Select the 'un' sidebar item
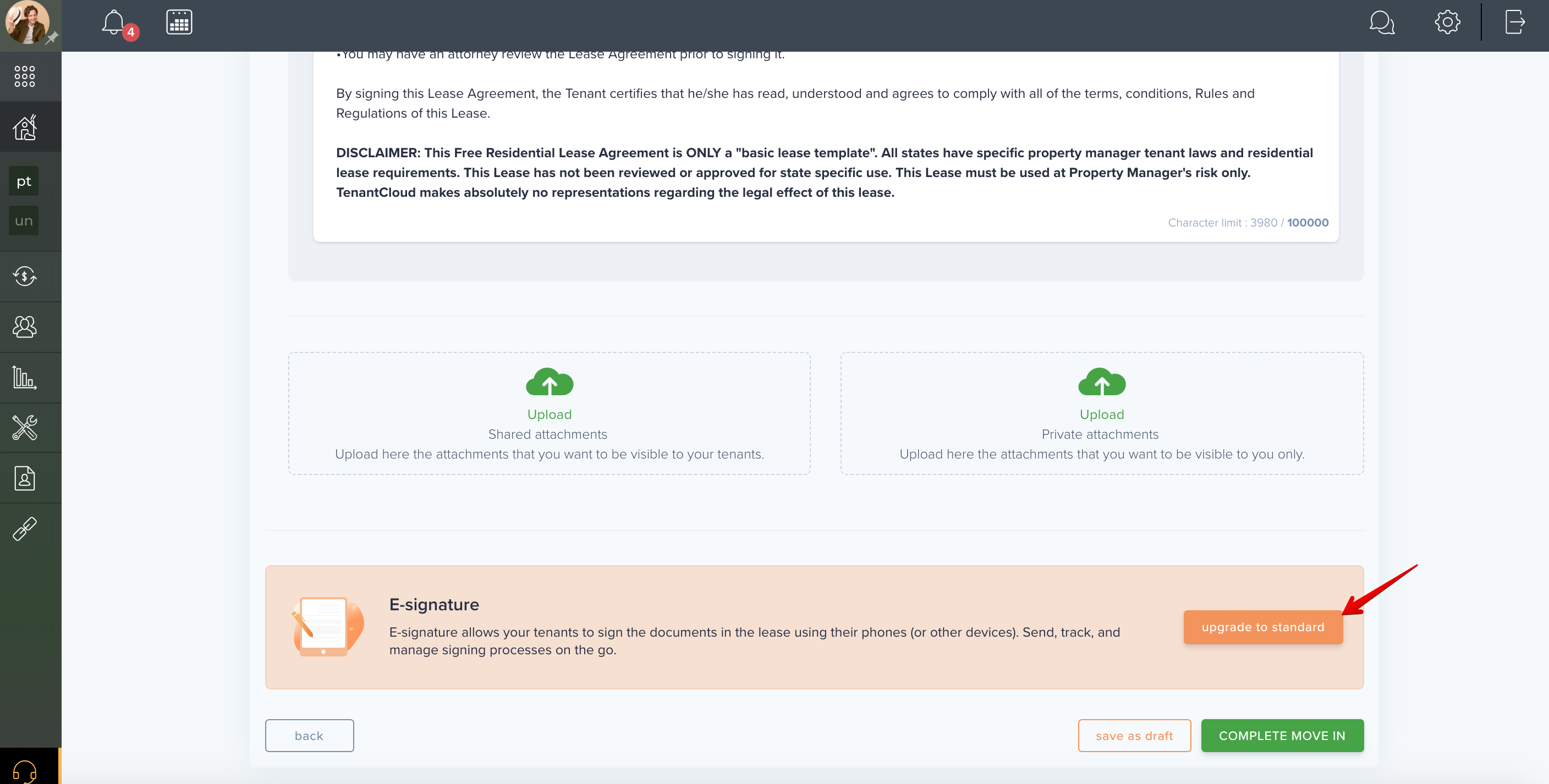Image resolution: width=1549 pixels, height=784 pixels. 24,220
